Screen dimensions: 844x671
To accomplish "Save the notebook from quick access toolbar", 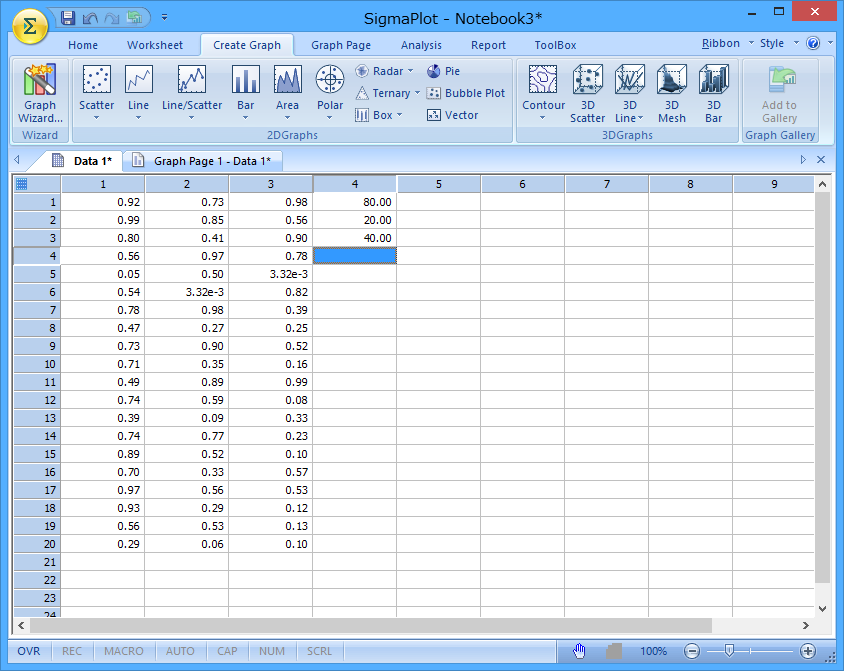I will [x=68, y=18].
